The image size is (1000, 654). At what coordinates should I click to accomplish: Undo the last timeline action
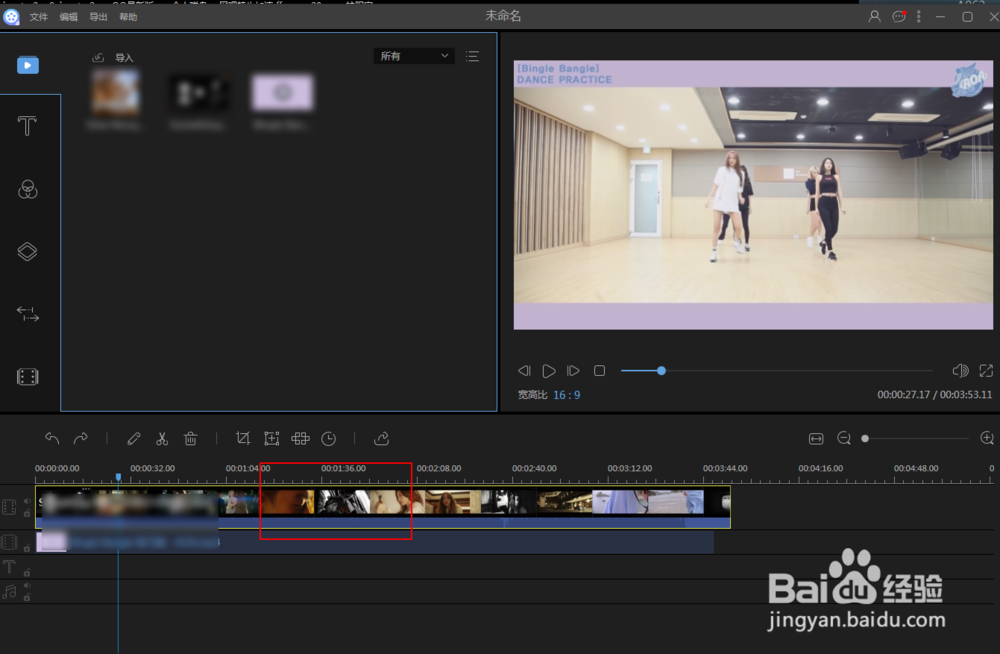click(52, 438)
